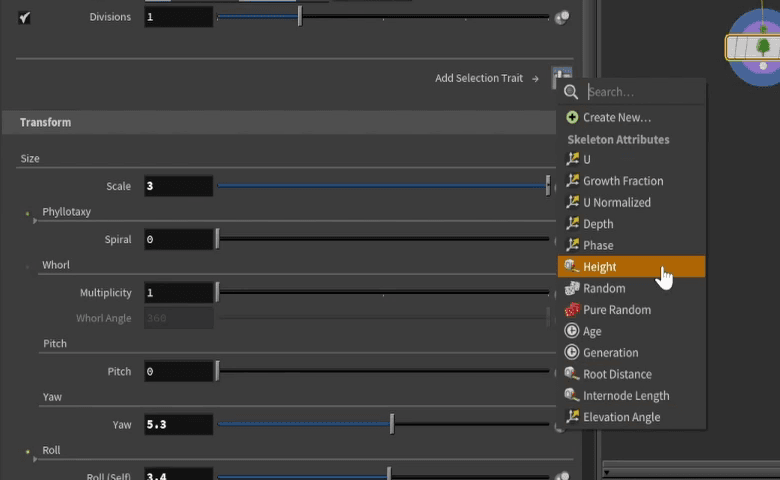Click the Multiplicity slider handle
780x480 pixels.
pyautogui.click(x=217, y=292)
